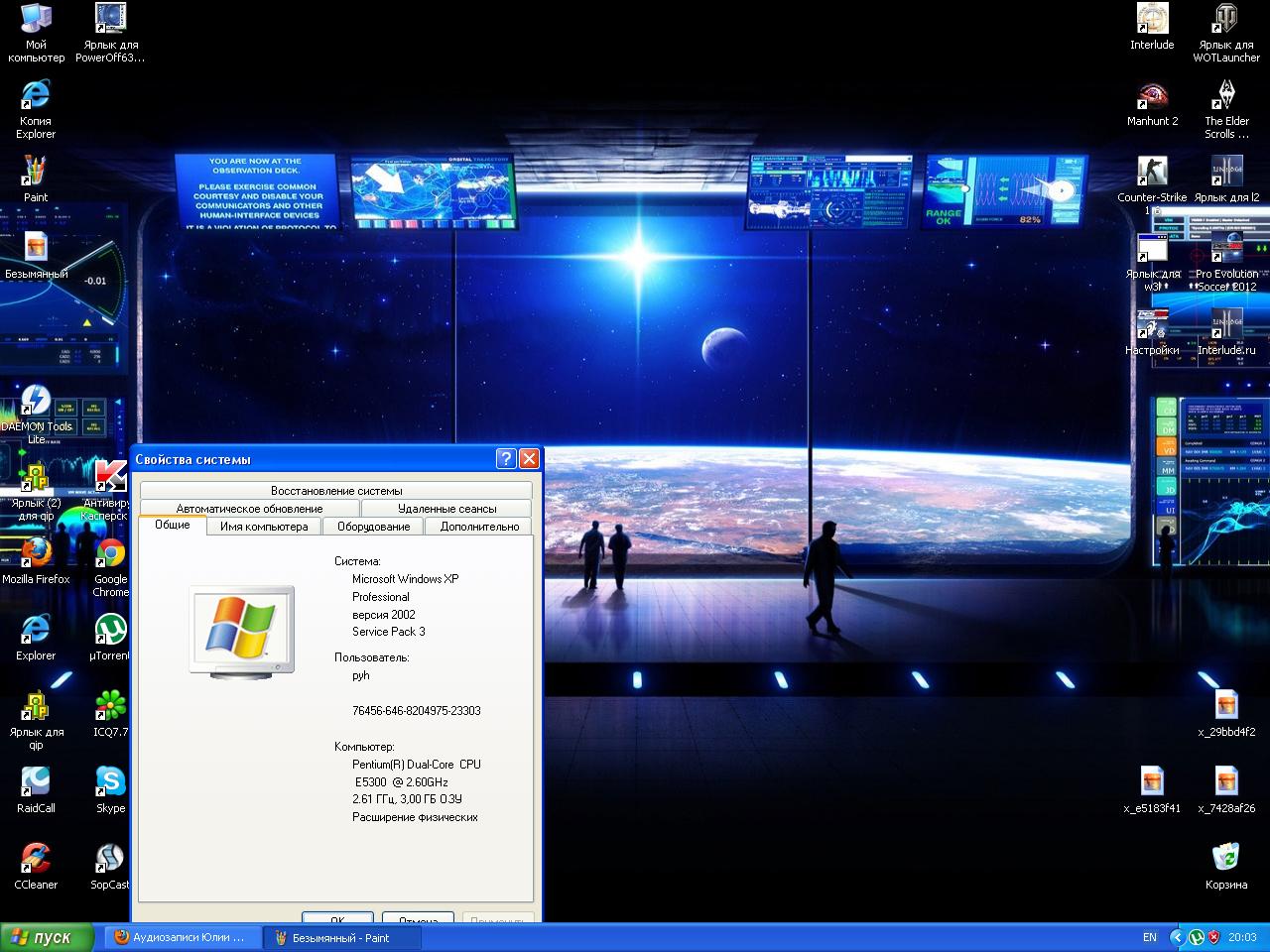Open Mozilla Firefox desktop shortcut
Screen dimensions: 1270x952
click(36, 553)
